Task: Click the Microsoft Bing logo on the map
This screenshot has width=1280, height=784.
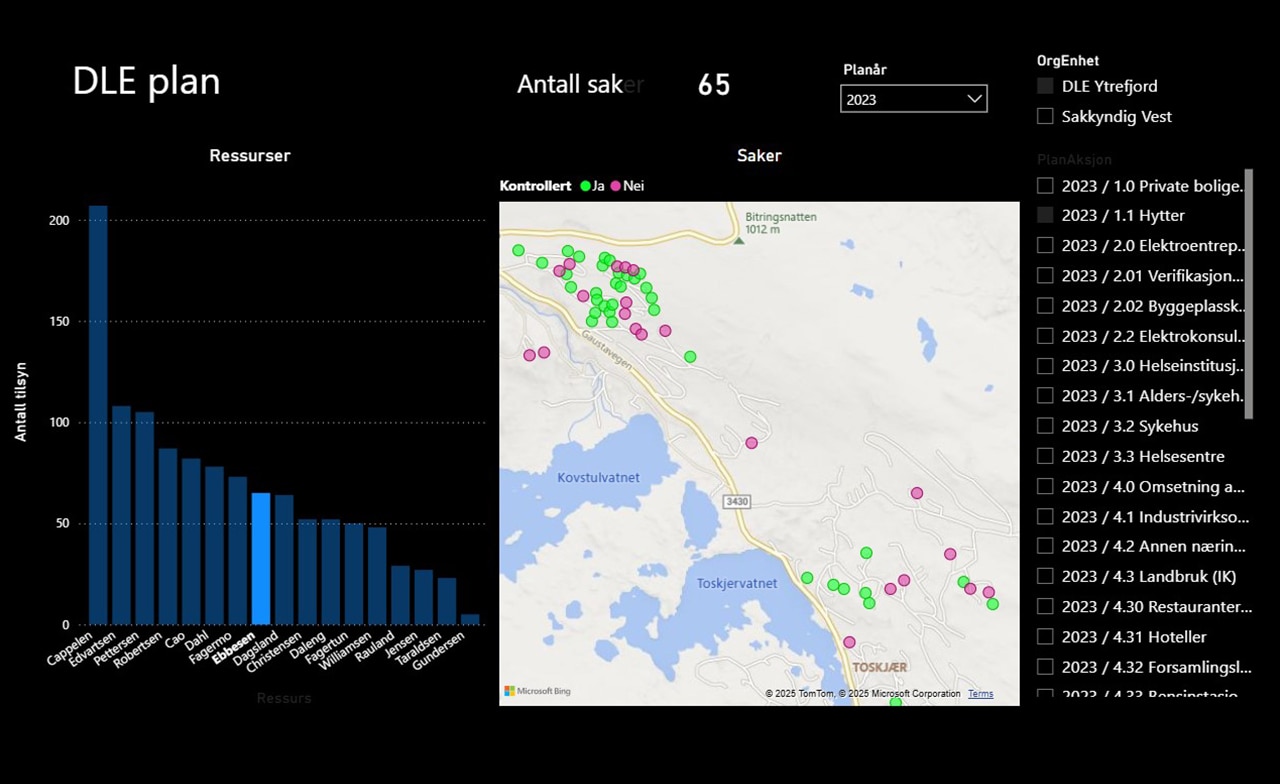Action: pos(537,691)
